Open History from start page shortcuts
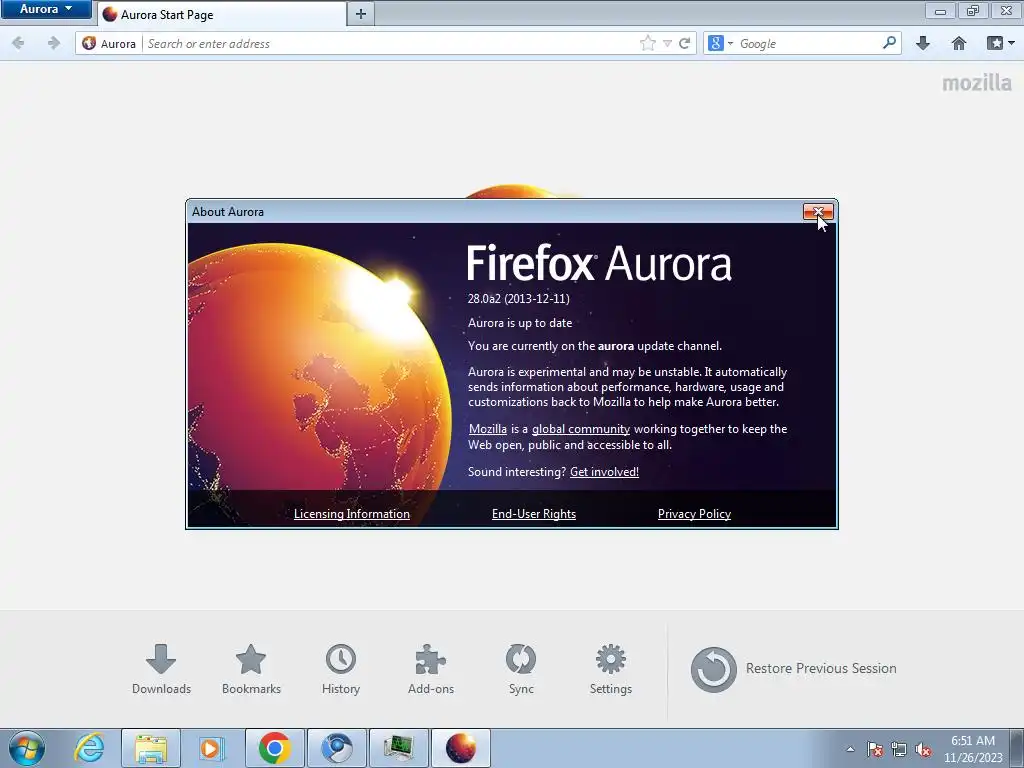This screenshot has height=768, width=1024. (x=341, y=669)
